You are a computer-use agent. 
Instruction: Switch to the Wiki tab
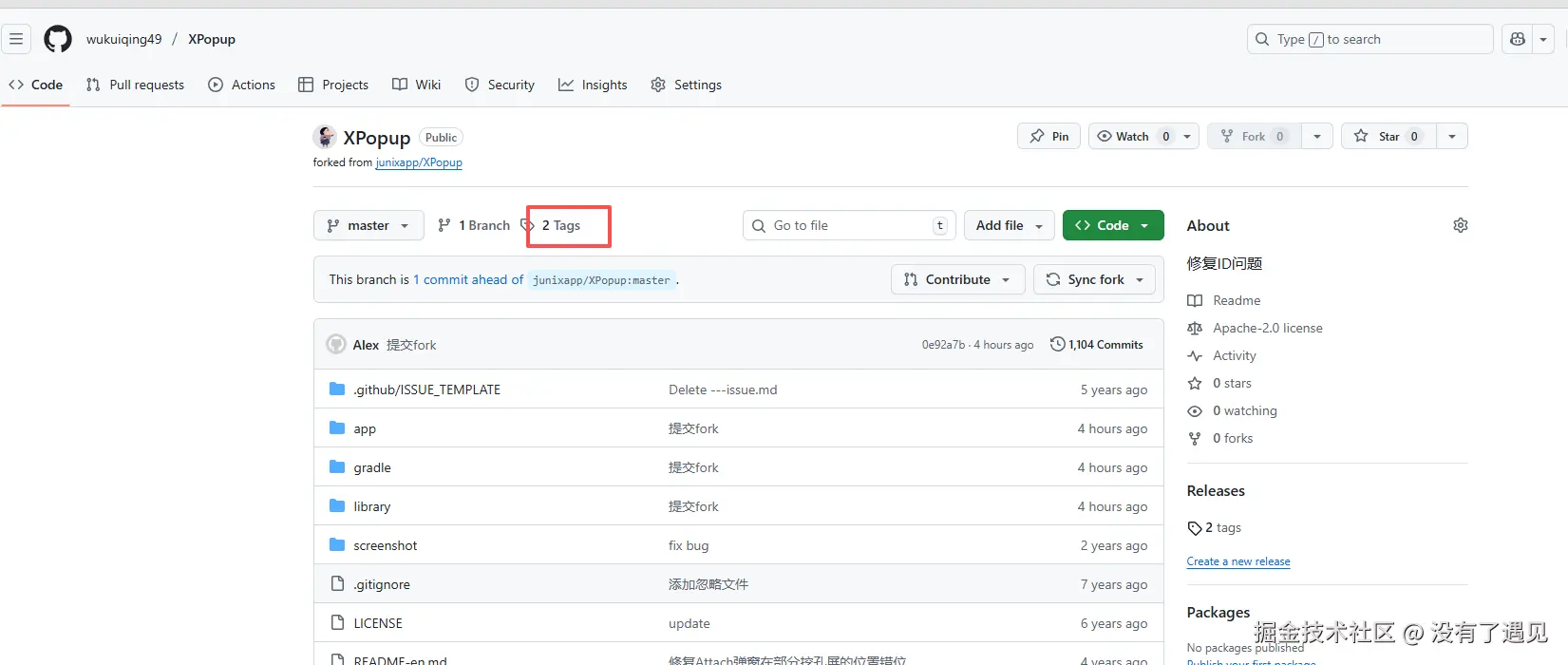click(x=417, y=85)
